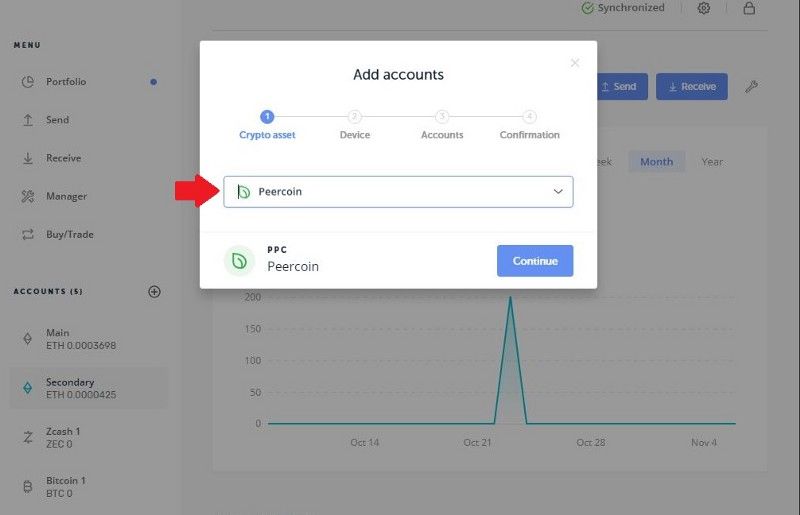Click the Buy/Trade exchange arrows icon

click(28, 234)
